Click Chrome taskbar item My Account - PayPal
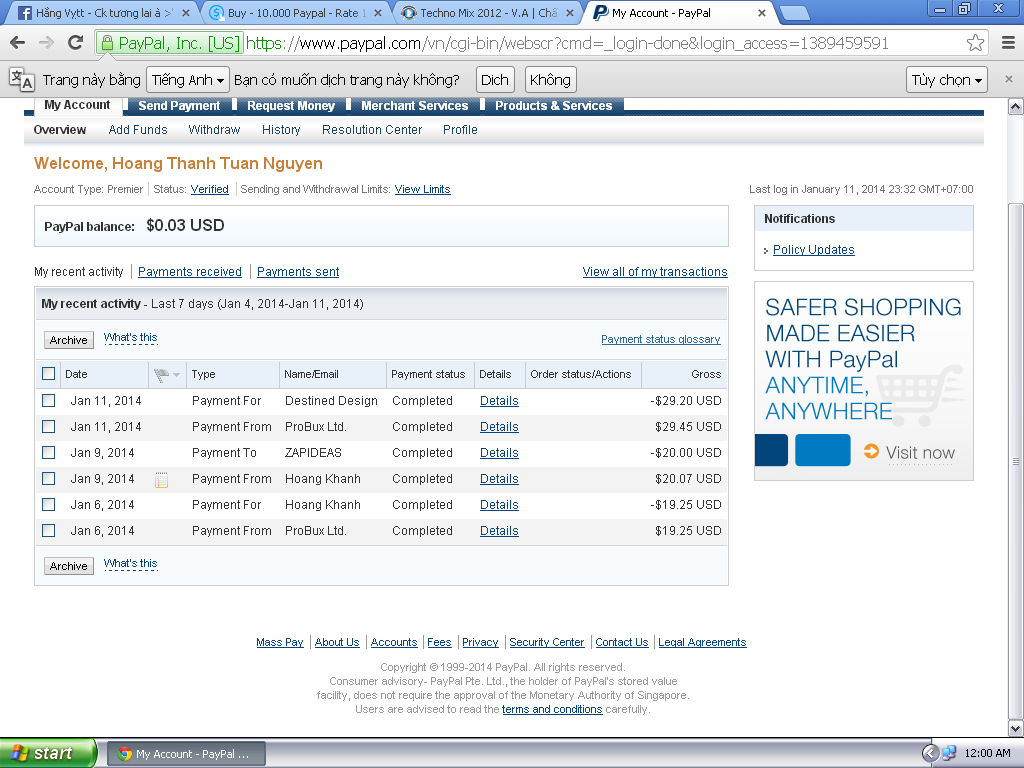This screenshot has width=1024, height=768. click(186, 754)
